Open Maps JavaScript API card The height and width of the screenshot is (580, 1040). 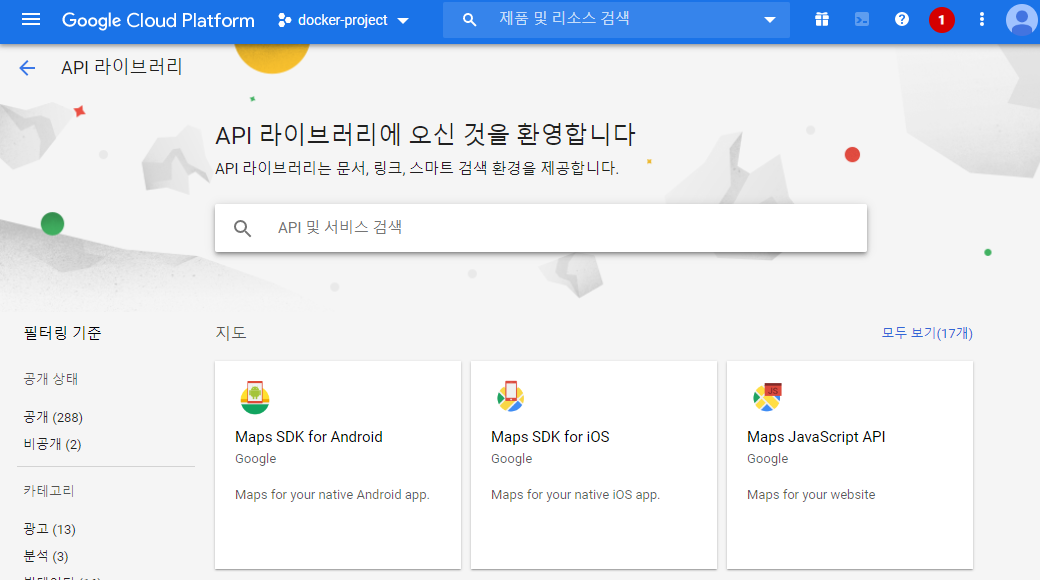click(x=850, y=465)
